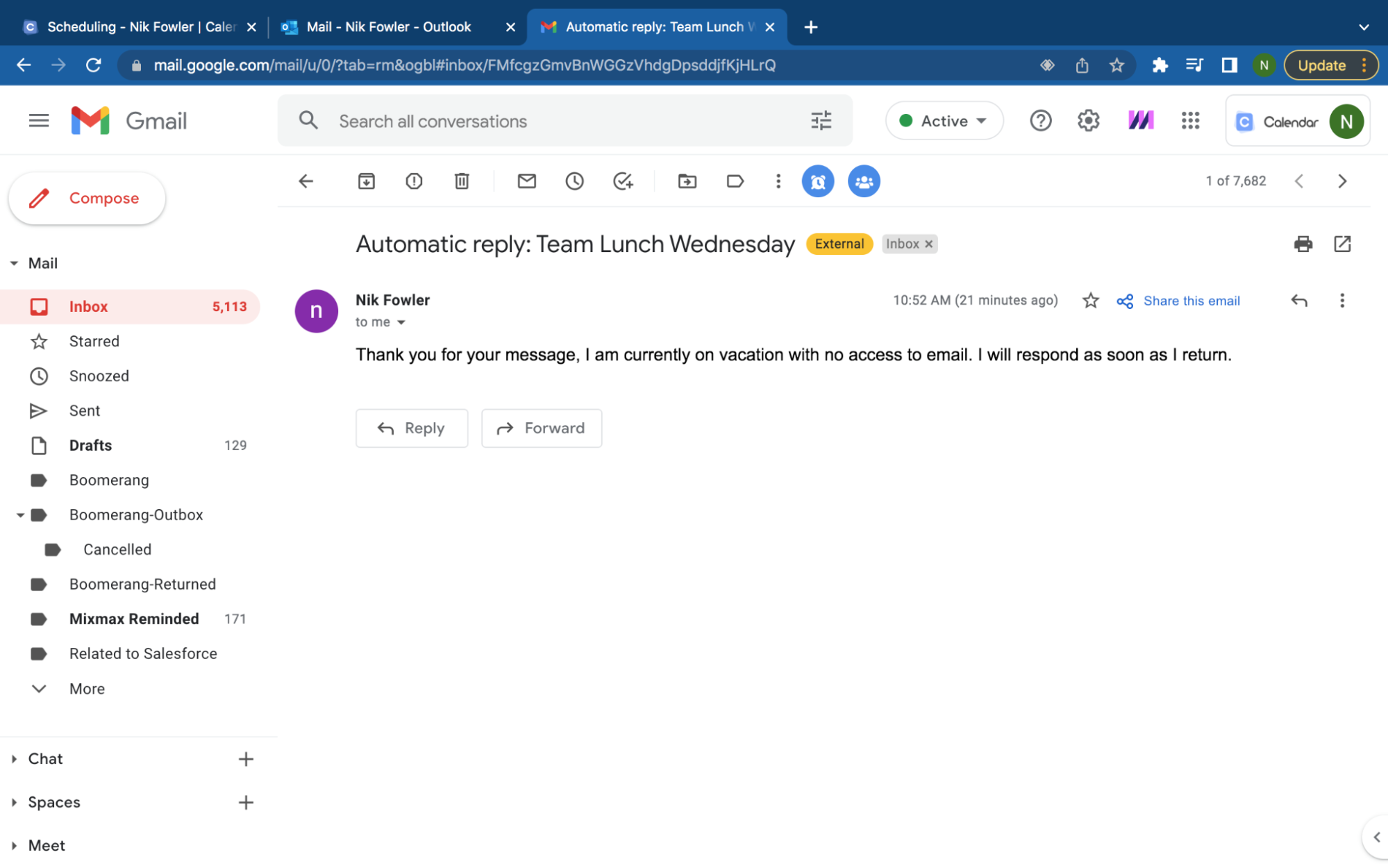Open the Drafts folder in the sidebar
Viewport: 1388px width, 868px height.
pos(90,445)
